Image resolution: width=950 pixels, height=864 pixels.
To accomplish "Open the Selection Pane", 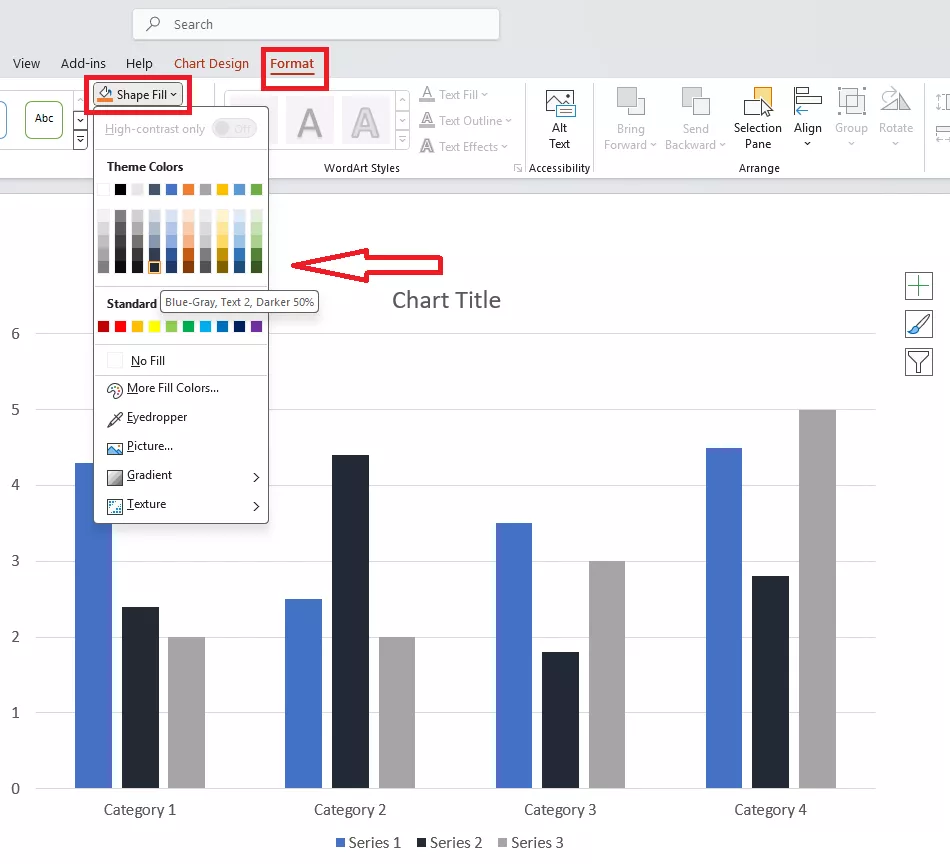I will pos(757,119).
